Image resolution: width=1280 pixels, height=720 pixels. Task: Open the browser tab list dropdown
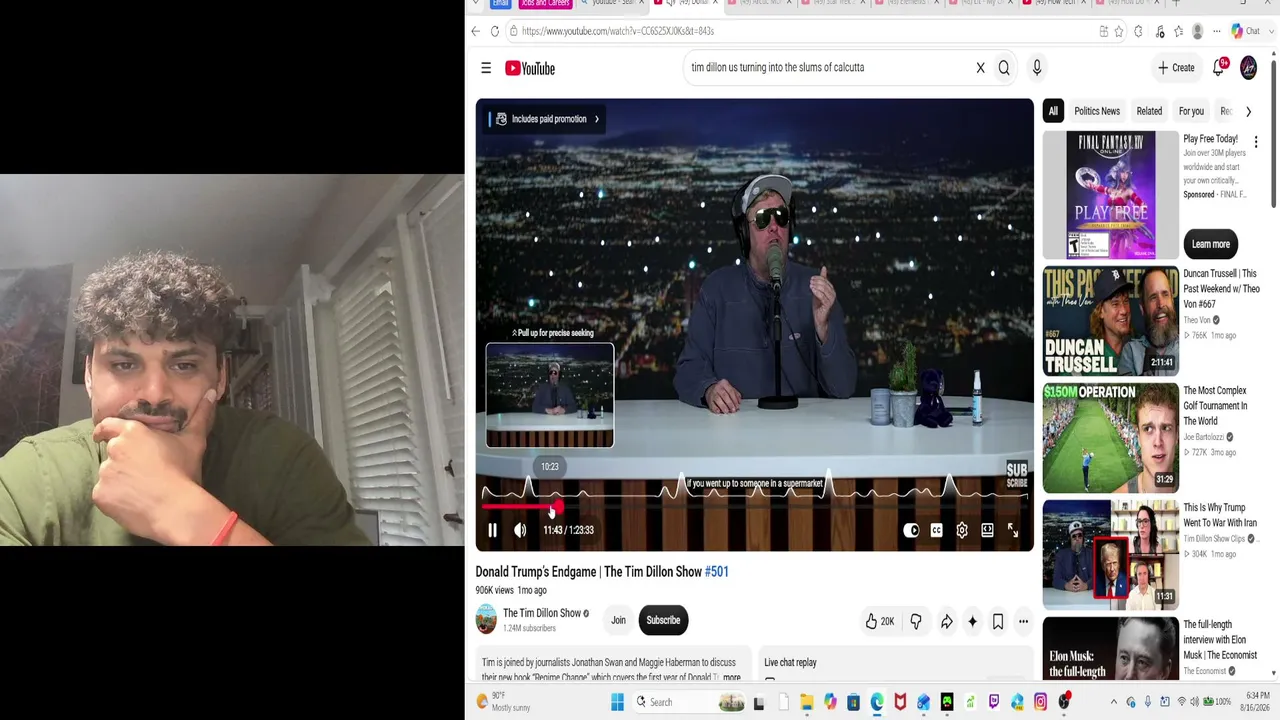point(475,3)
